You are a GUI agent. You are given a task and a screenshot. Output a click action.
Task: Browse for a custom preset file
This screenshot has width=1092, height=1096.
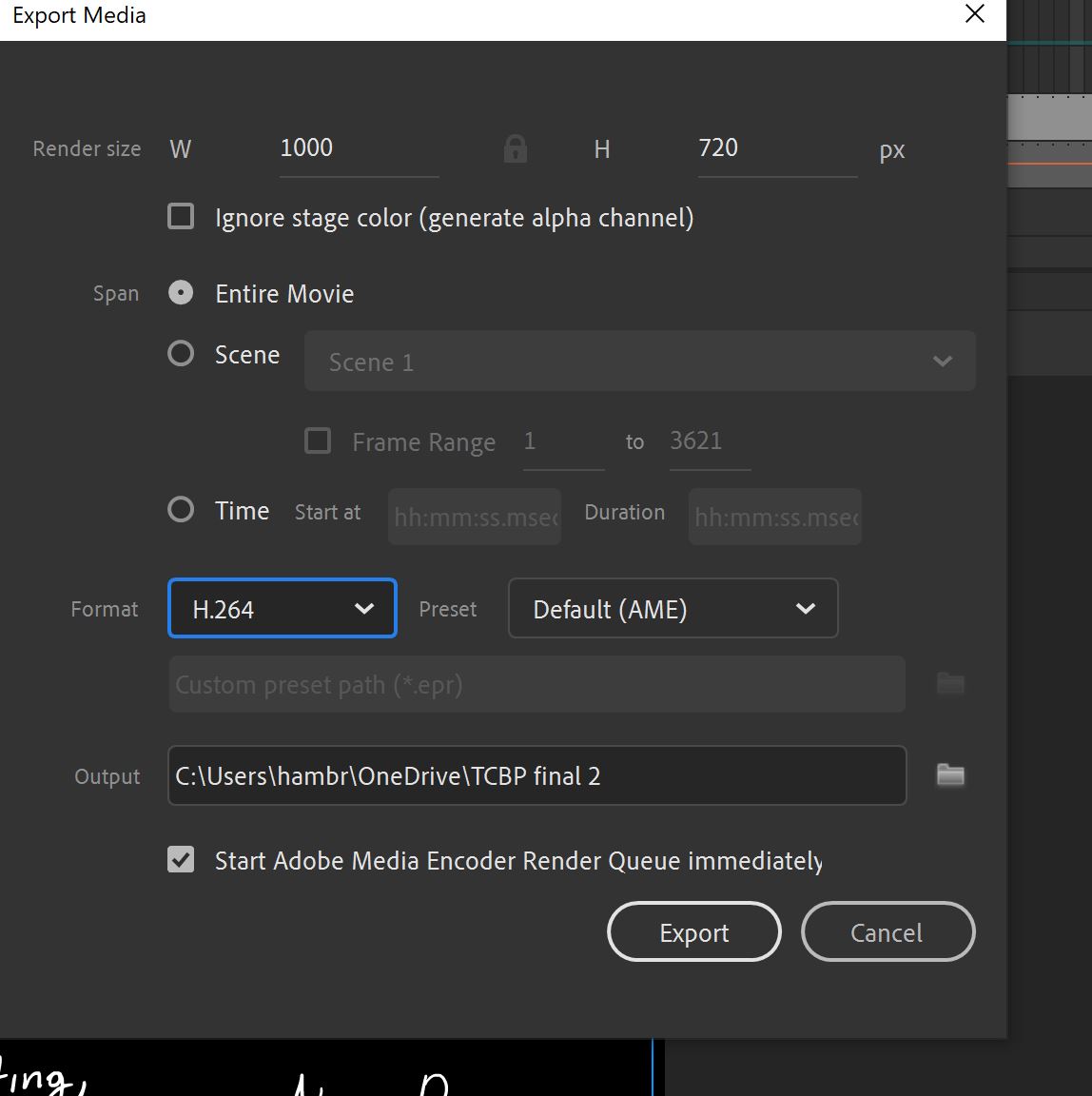[948, 683]
